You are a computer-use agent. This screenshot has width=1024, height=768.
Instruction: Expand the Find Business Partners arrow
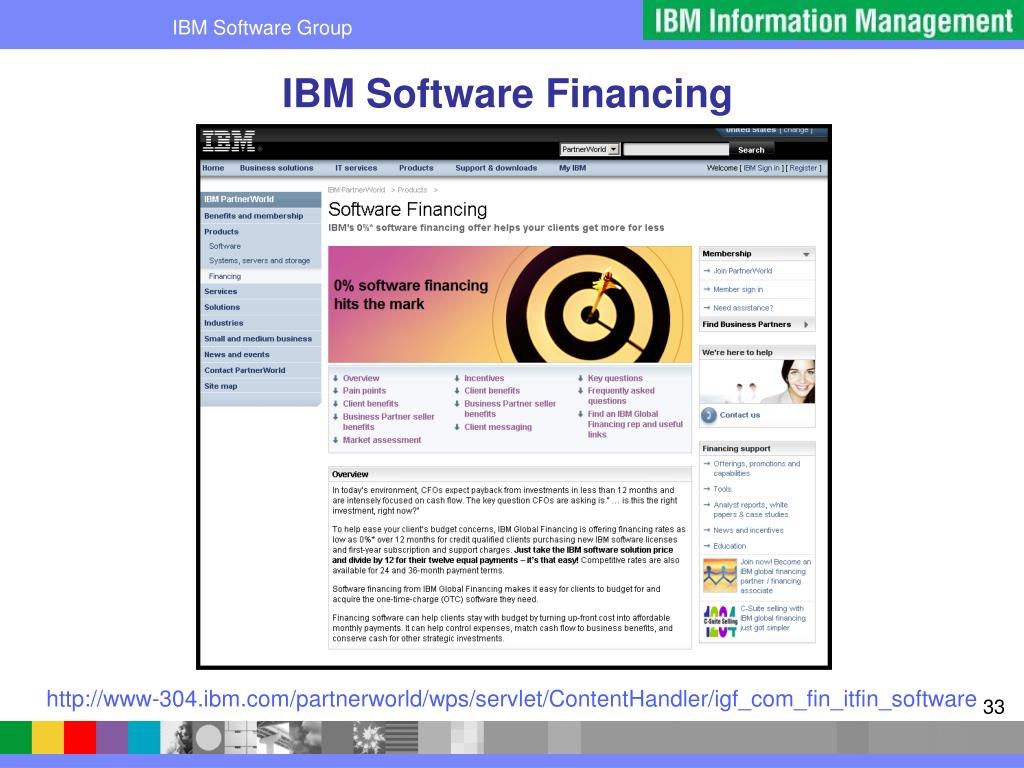point(807,325)
